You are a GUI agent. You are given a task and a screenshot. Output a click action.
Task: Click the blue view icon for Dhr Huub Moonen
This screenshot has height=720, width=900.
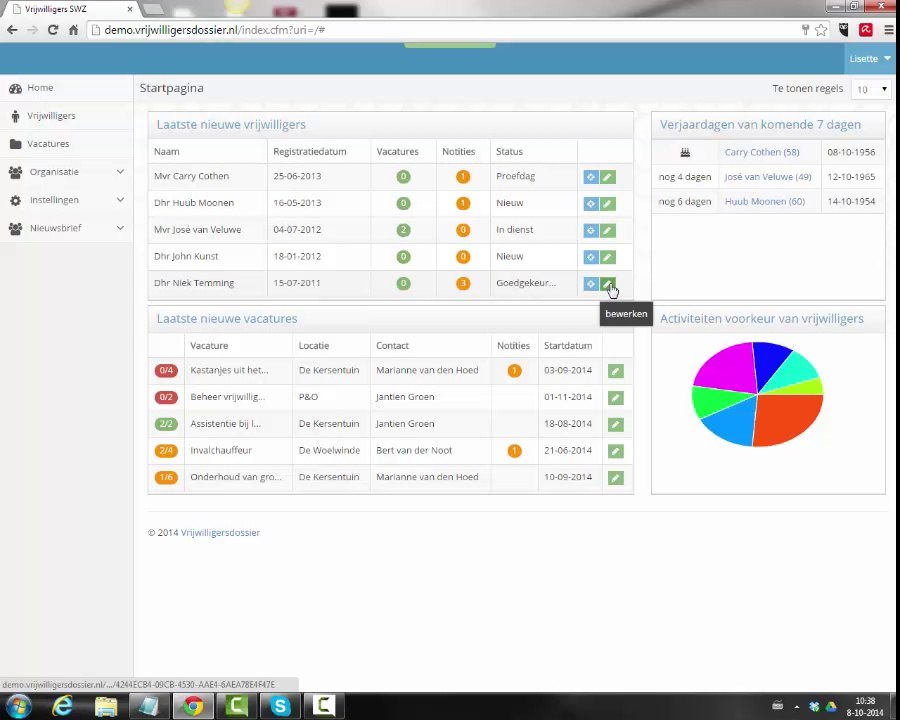coord(591,203)
